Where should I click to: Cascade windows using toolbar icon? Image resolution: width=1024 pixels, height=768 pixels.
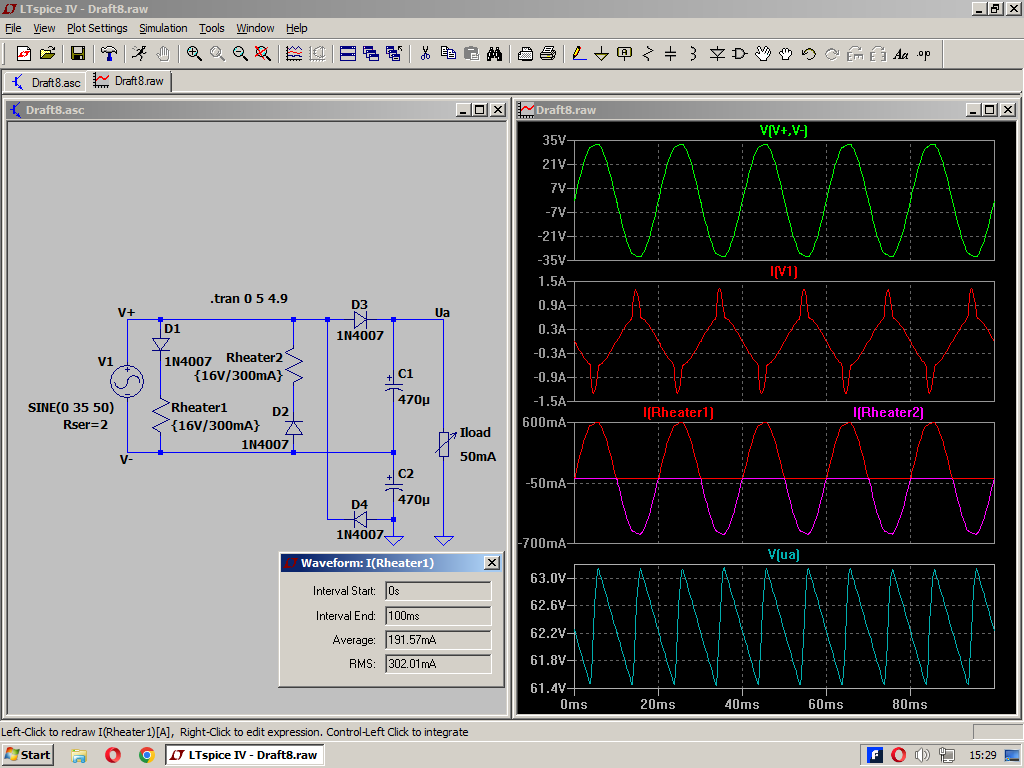click(x=371, y=54)
